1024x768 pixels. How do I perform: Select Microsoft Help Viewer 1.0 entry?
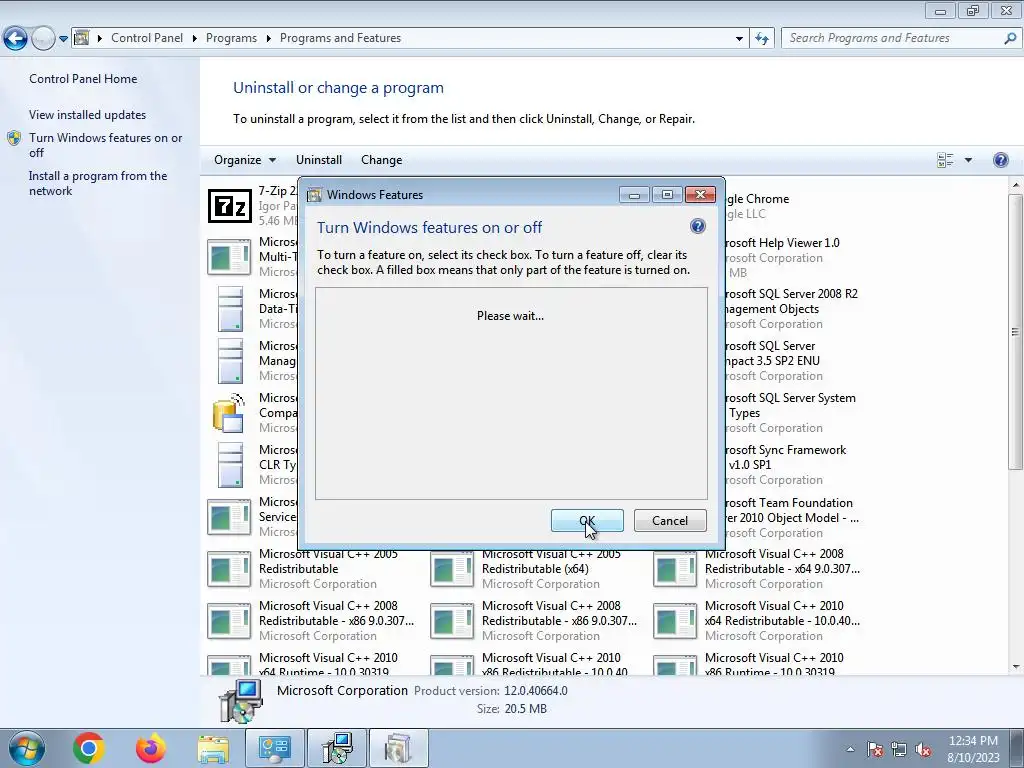tap(782, 257)
